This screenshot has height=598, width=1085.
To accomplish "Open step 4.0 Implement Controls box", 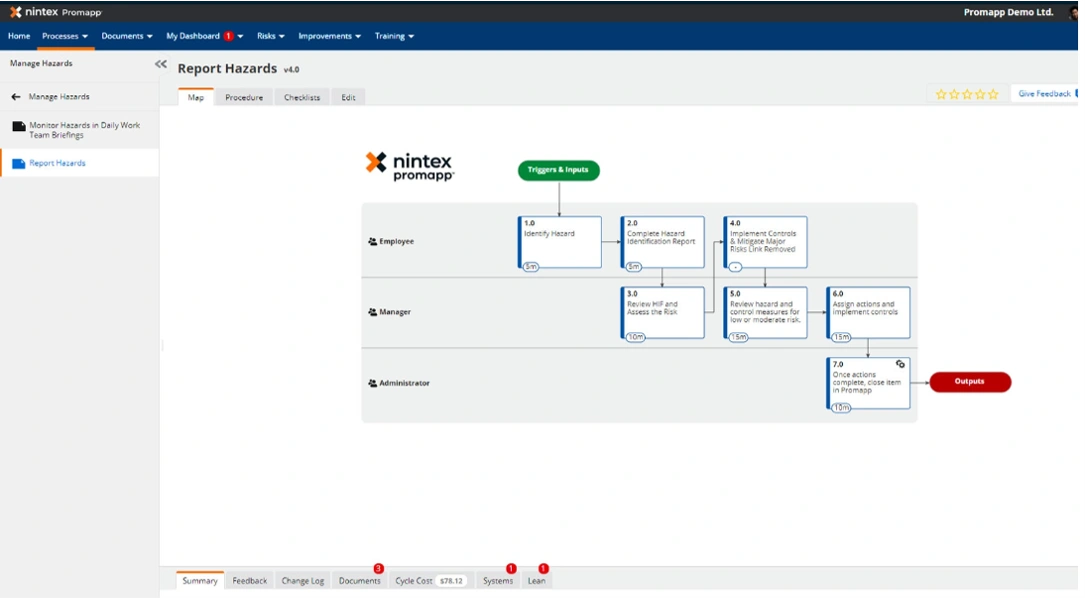I will tap(765, 242).
